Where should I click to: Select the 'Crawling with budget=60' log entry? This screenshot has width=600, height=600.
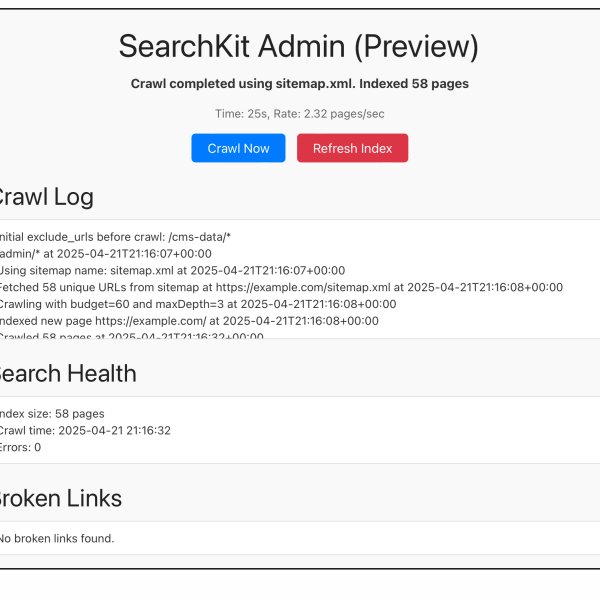196,304
